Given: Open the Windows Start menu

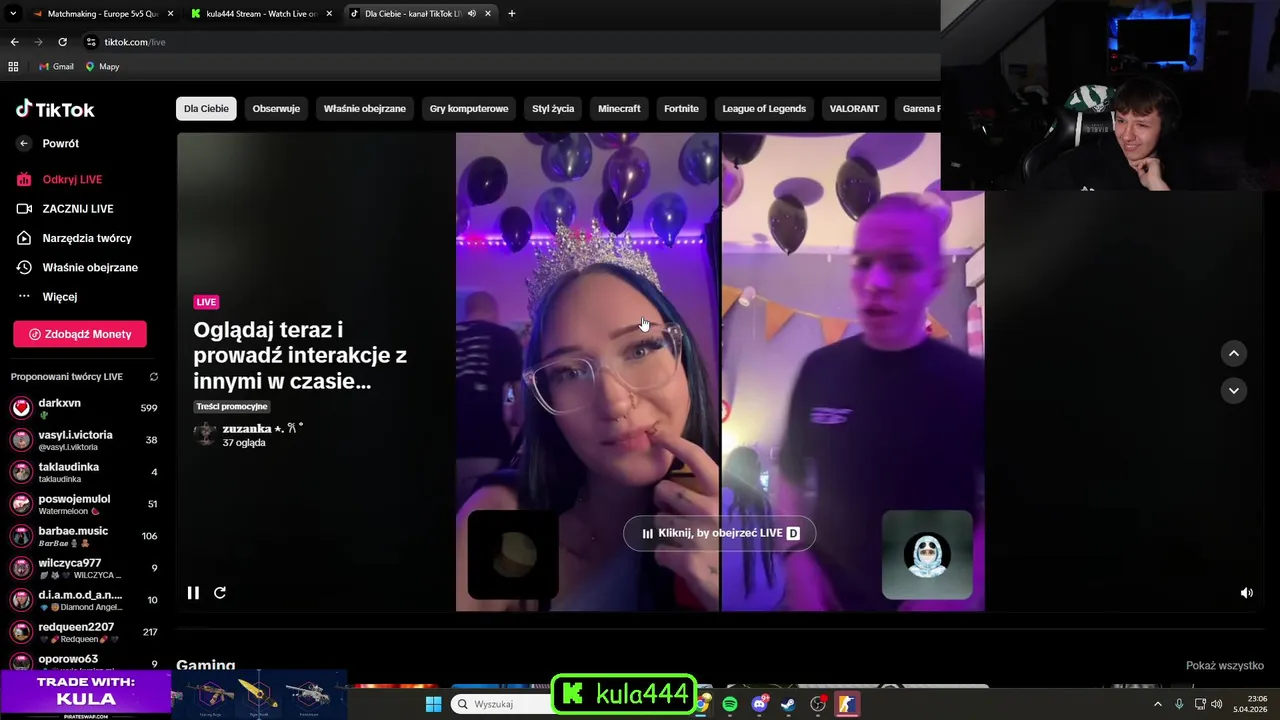Looking at the screenshot, I should pos(433,704).
